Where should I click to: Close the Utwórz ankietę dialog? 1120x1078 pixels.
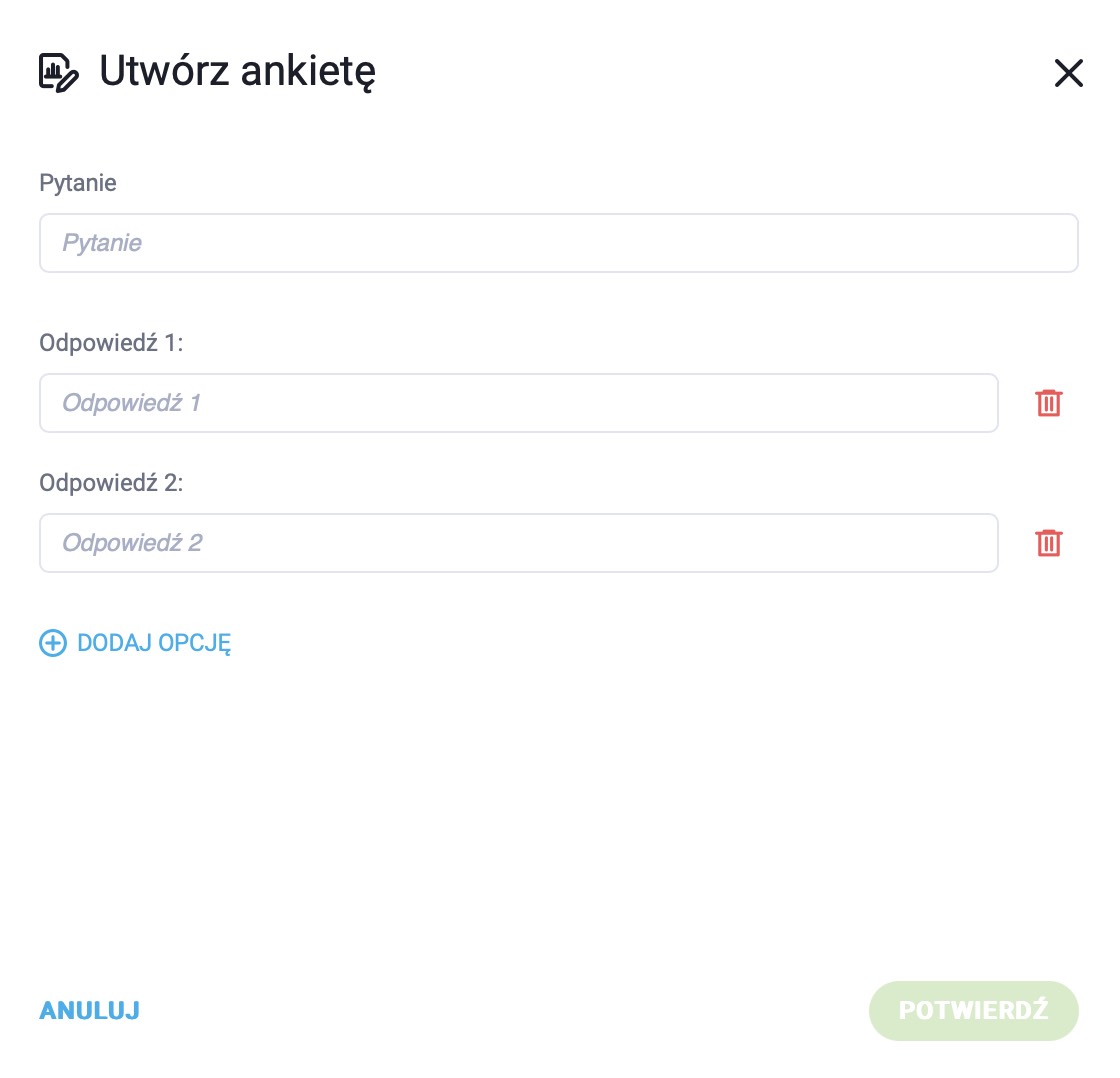click(1069, 73)
